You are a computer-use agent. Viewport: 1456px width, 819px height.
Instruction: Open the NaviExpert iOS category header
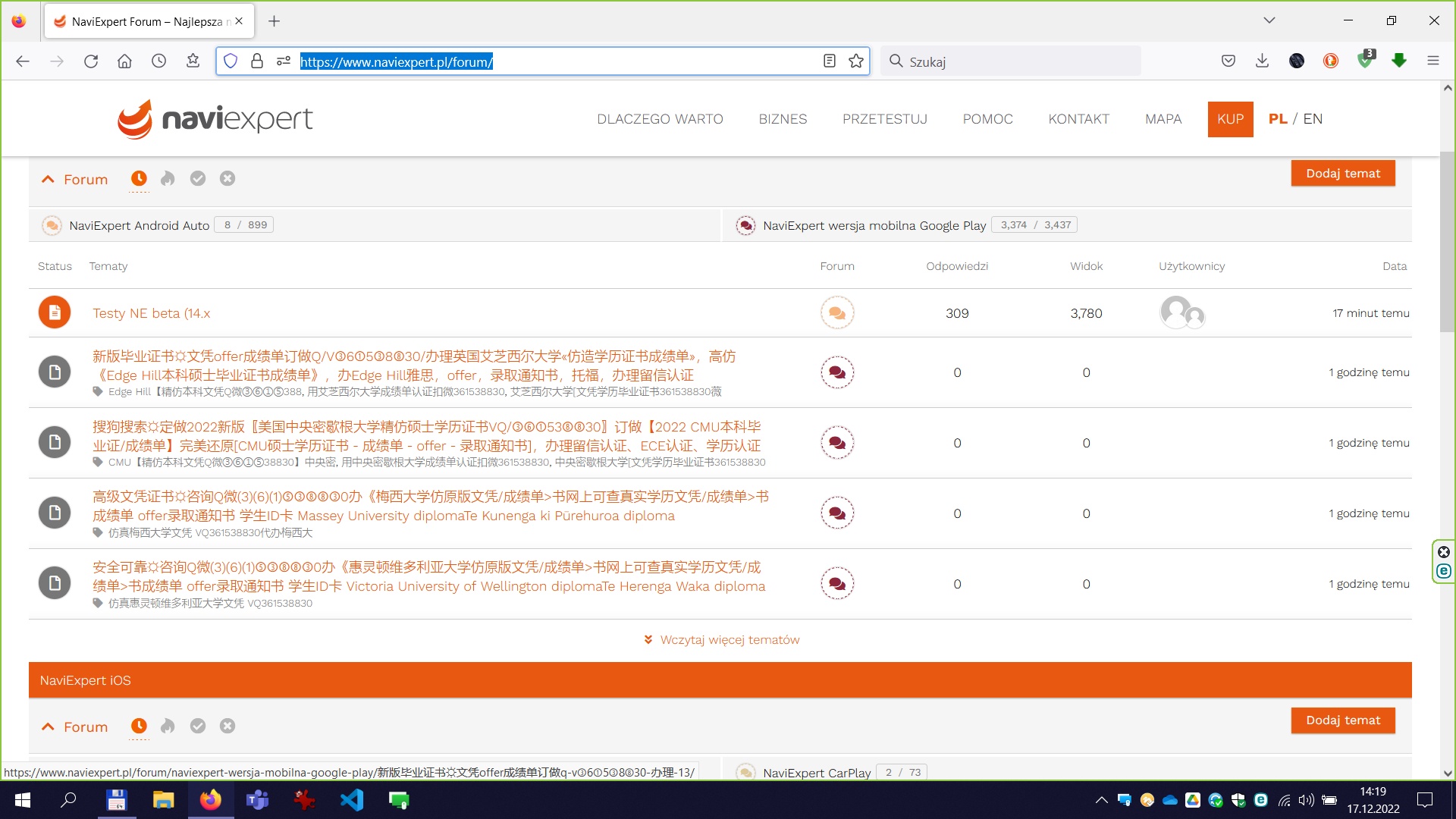click(x=85, y=680)
